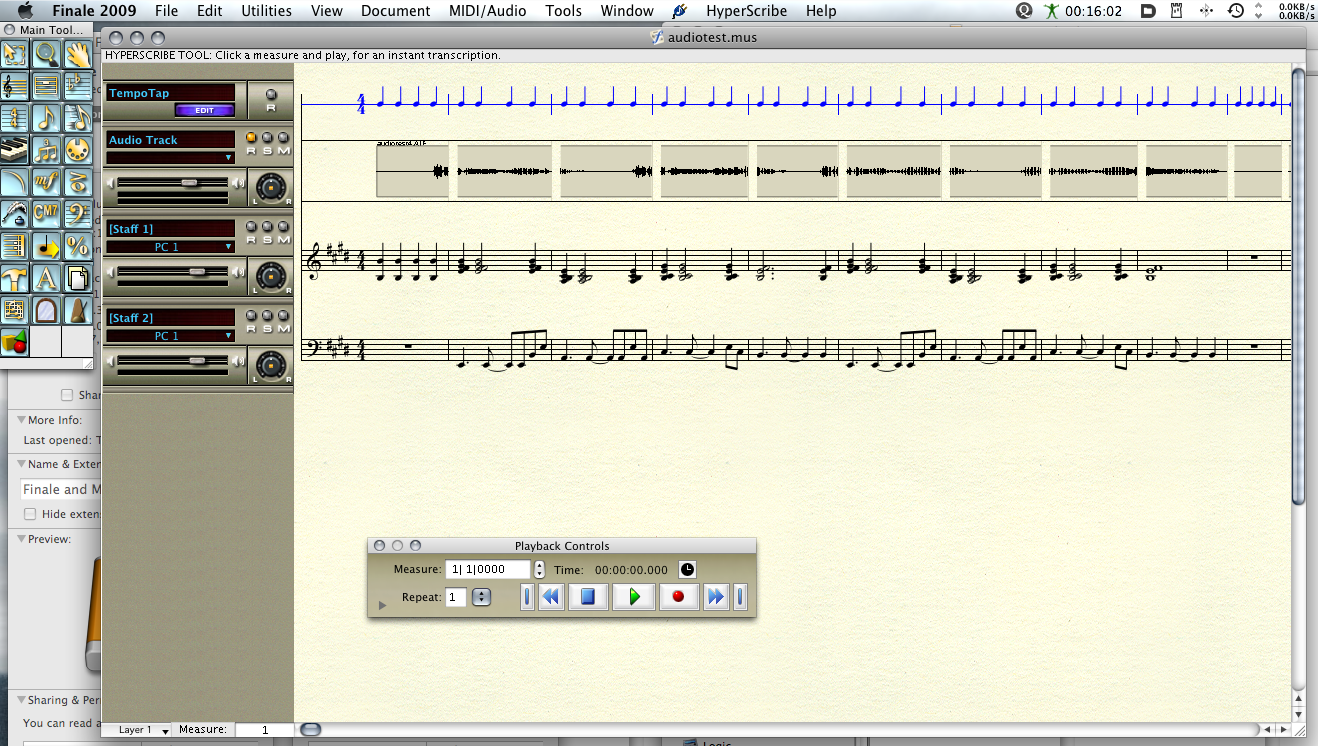Open the Utilities menu
The image size is (1318, 746).
266,11
